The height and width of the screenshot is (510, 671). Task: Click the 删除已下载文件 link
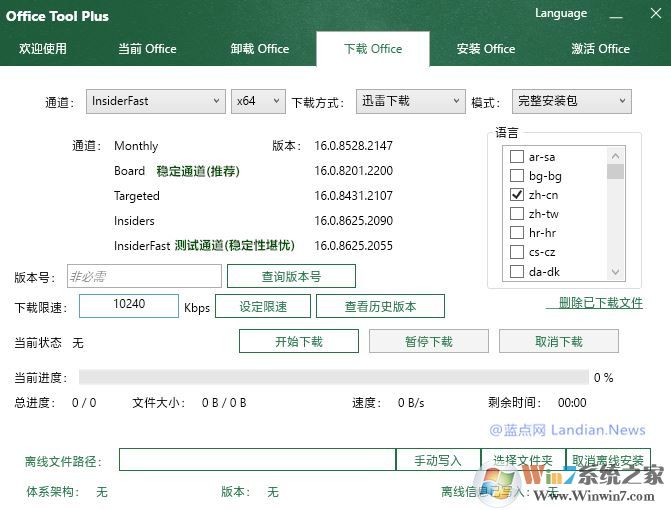[x=601, y=303]
